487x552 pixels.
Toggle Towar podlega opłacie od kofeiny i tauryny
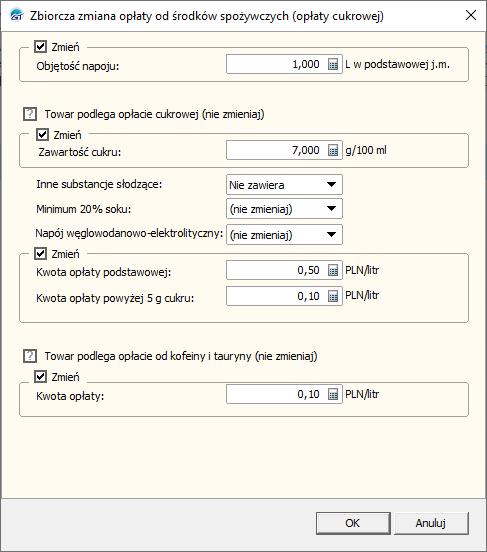(30, 356)
